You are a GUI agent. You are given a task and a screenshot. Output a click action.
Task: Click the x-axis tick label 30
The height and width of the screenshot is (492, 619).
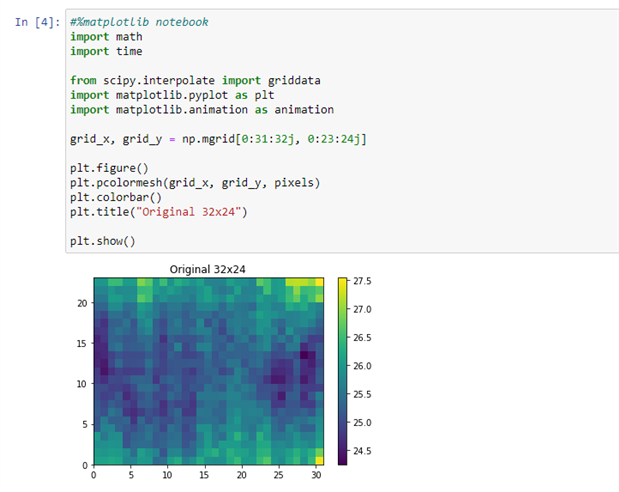coord(316,475)
